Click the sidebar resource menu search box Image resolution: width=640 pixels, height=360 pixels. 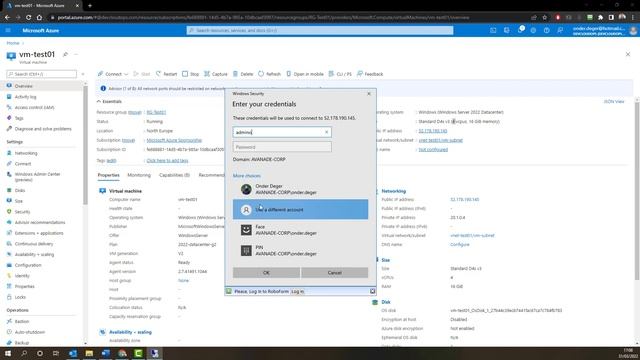[x=42, y=74]
